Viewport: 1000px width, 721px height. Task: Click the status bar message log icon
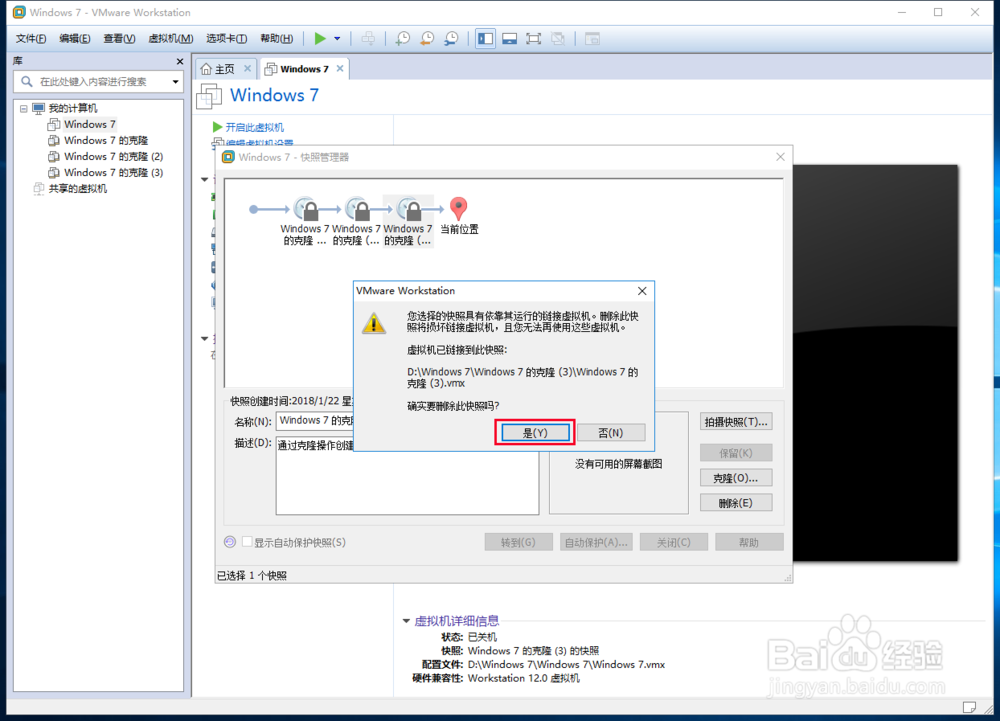[969, 707]
